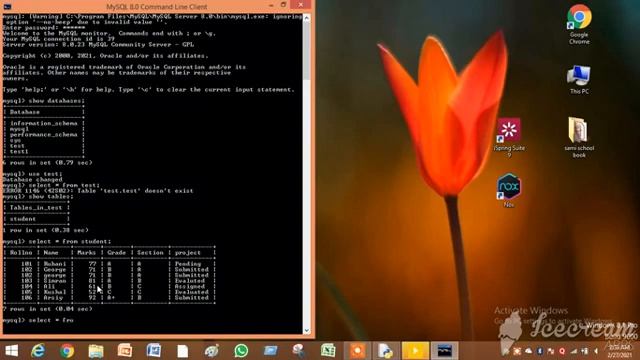Open Microsoft Excel from the taskbar
The width and height of the screenshot is (640, 360).
(x=328, y=351)
